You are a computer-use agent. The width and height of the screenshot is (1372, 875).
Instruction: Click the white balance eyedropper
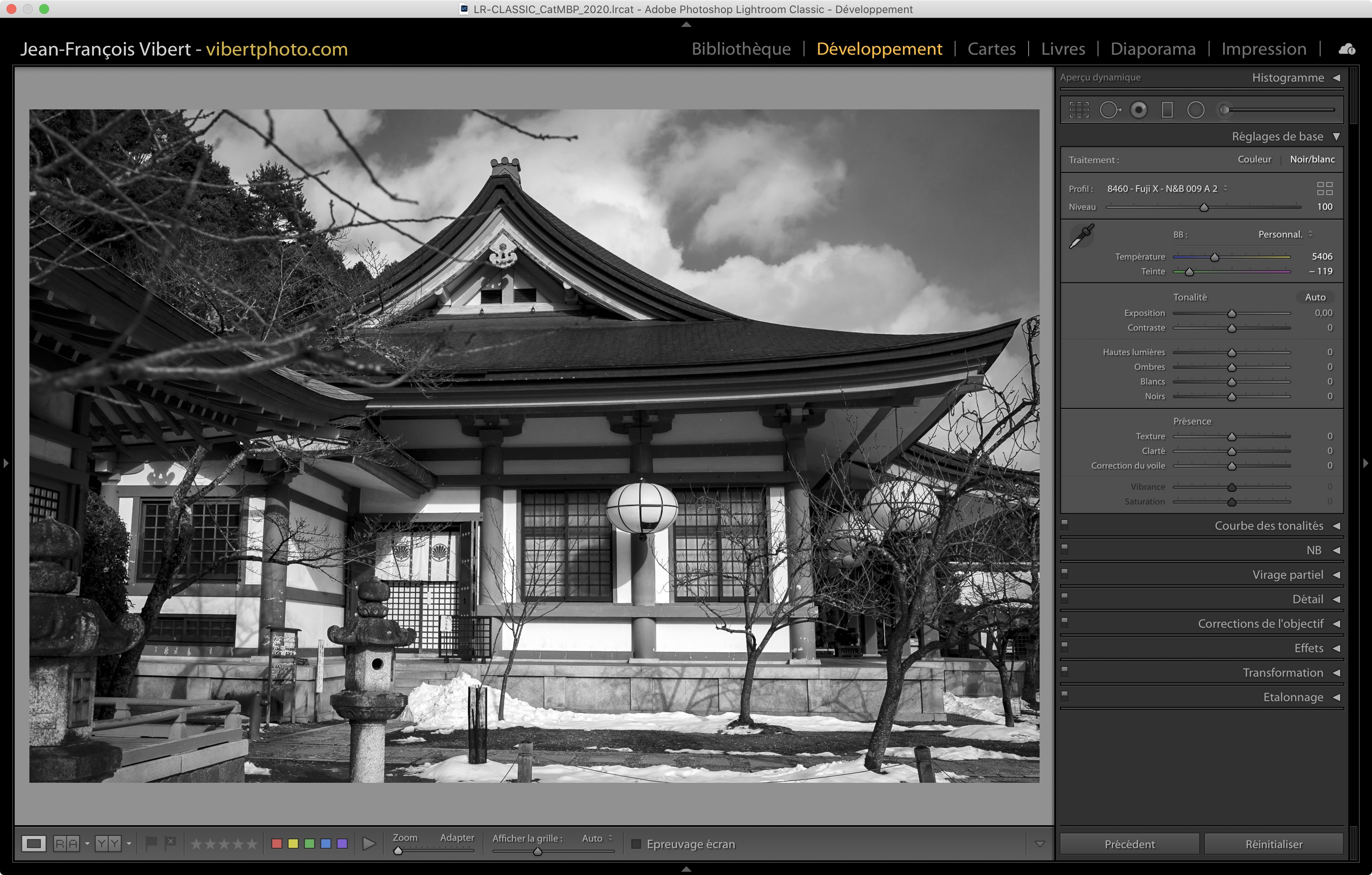(1081, 235)
